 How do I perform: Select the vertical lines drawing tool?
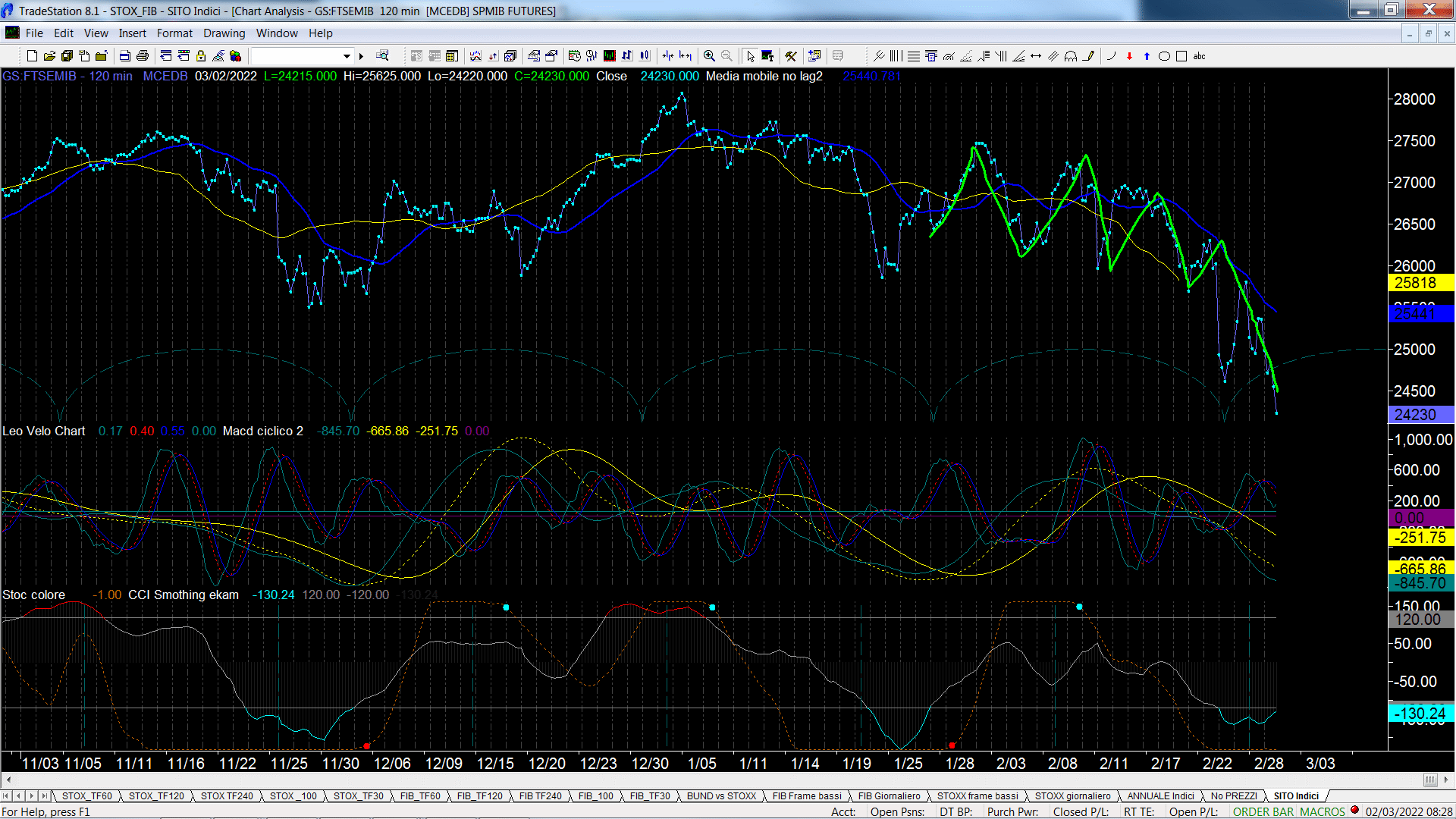tap(896, 56)
